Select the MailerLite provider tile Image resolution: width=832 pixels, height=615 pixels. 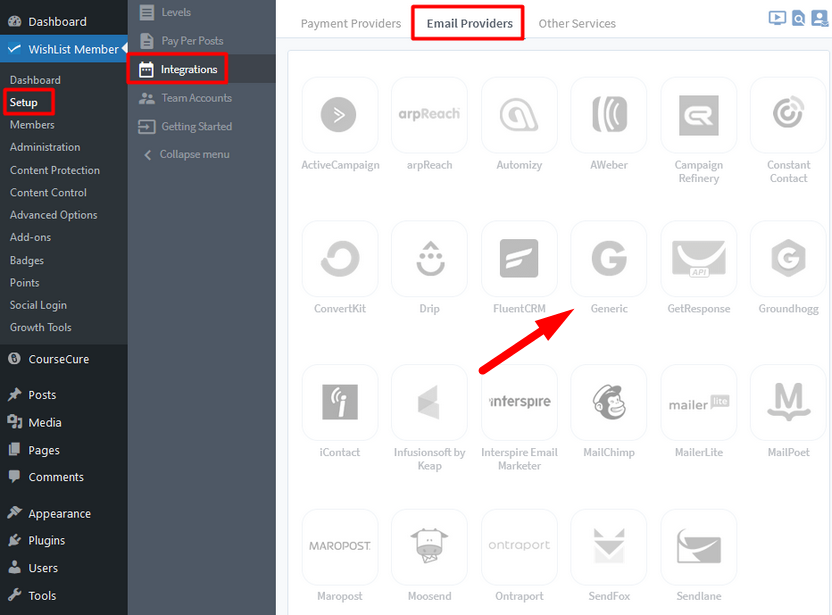point(699,402)
